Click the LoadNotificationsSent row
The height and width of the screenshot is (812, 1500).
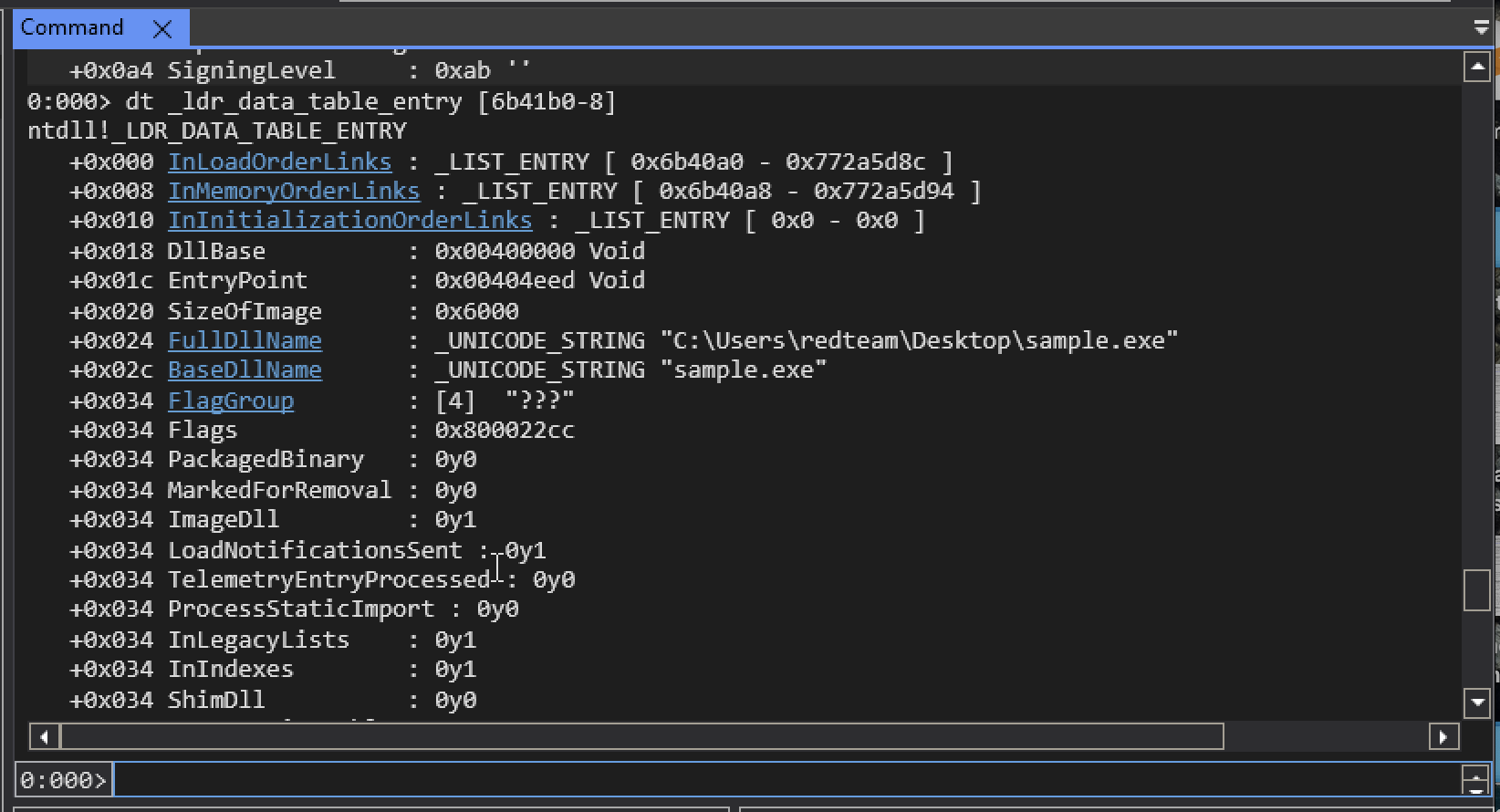307,550
